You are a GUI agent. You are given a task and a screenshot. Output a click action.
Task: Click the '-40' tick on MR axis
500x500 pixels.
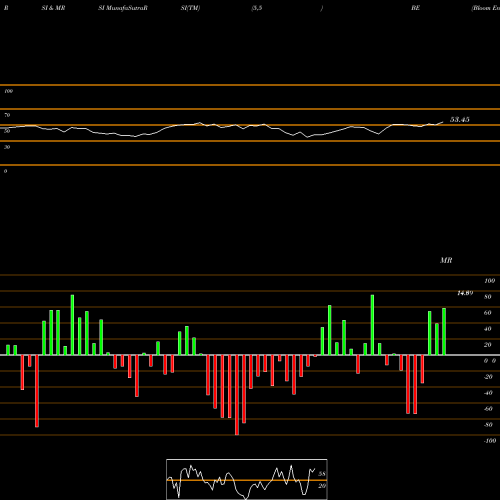[x=488, y=393]
